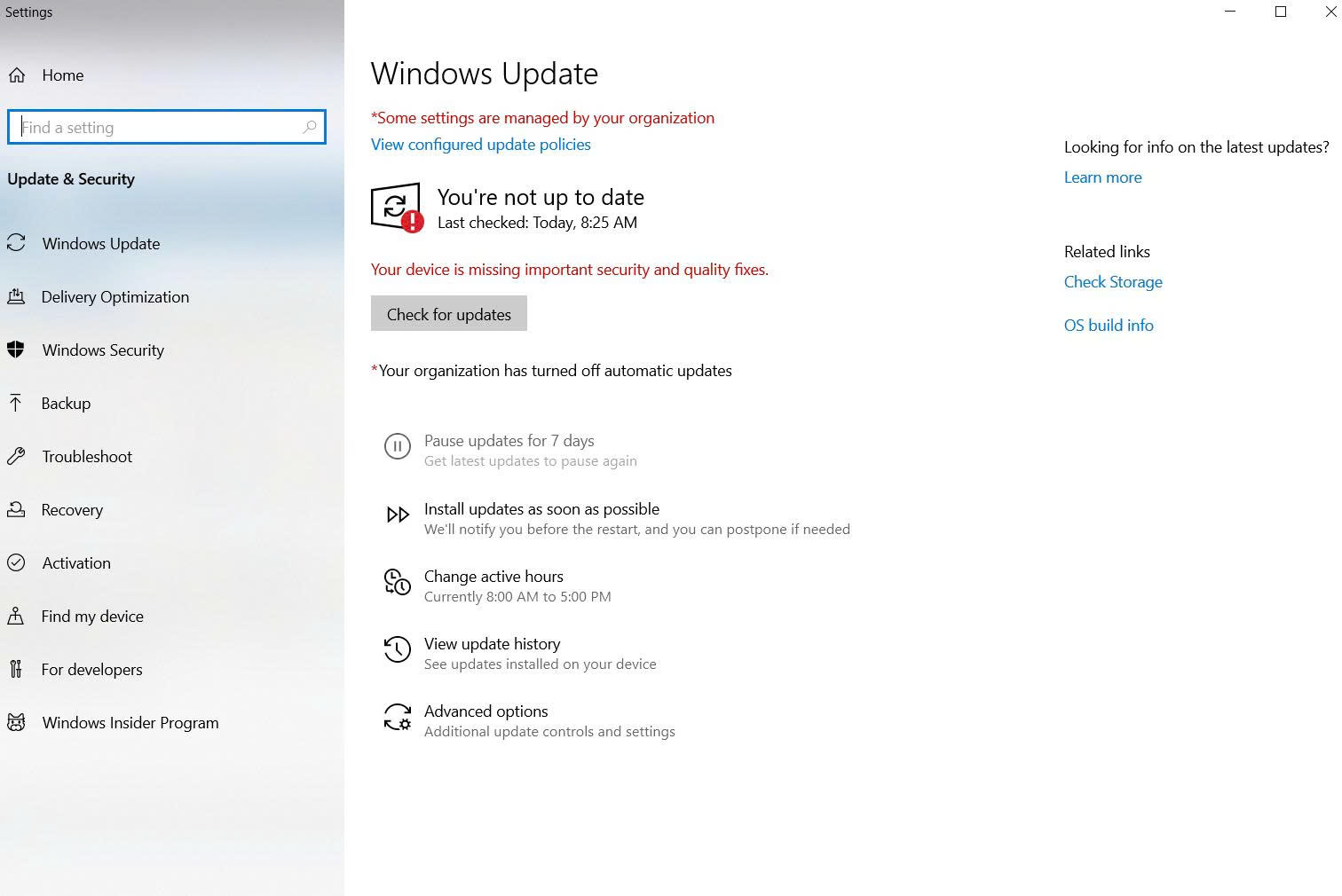Select Find my device in sidebar

pyautogui.click(x=92, y=616)
